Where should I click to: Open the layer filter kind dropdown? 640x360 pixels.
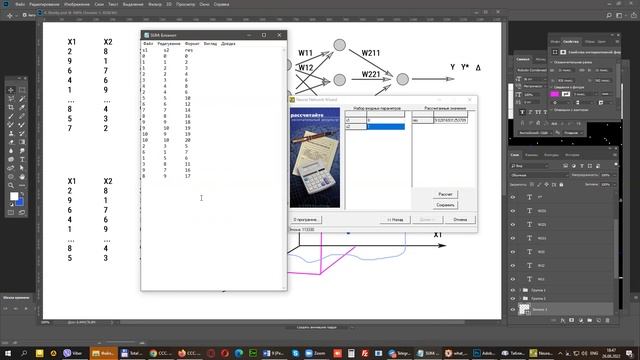pos(529,166)
